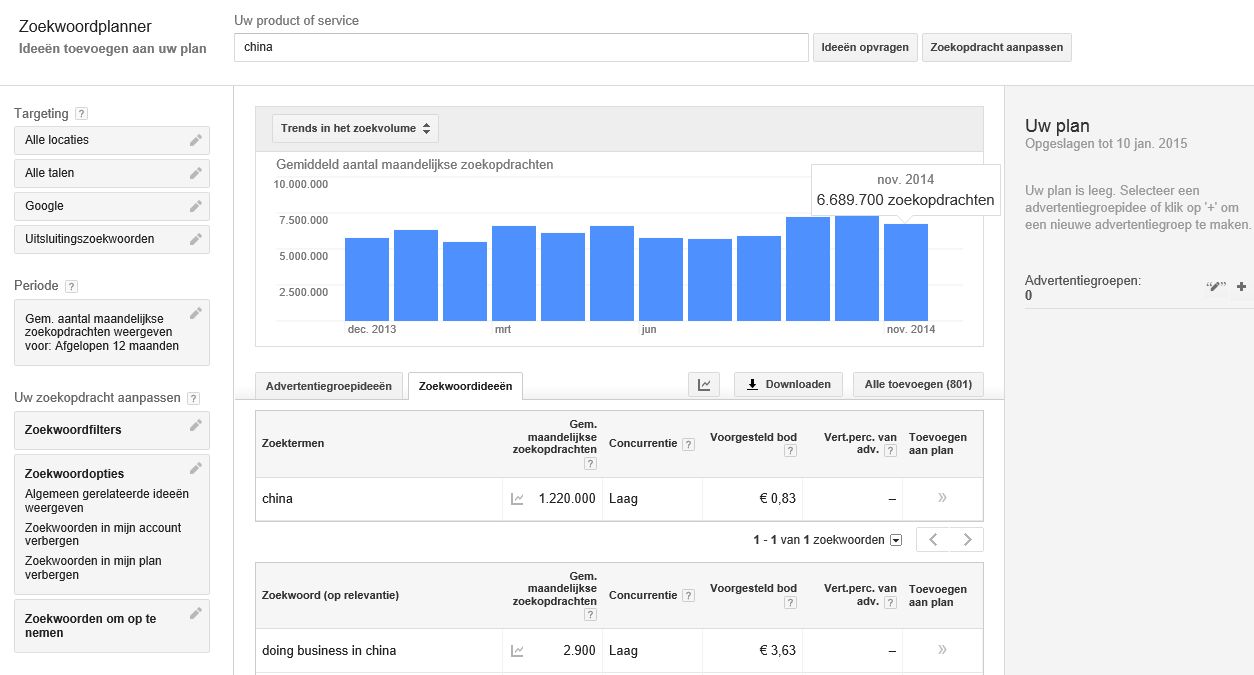Open Periode help question mark

tap(71, 286)
